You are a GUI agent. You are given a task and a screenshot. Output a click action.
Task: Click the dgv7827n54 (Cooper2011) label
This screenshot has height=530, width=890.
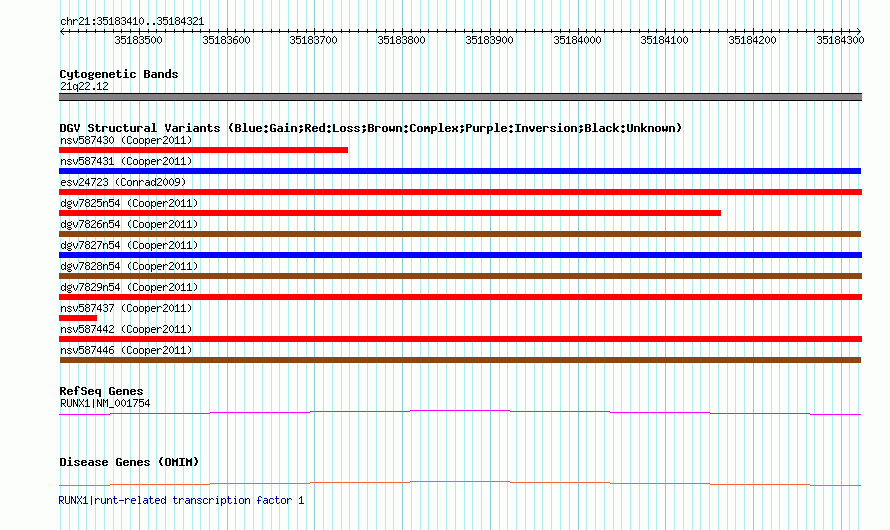click(129, 245)
